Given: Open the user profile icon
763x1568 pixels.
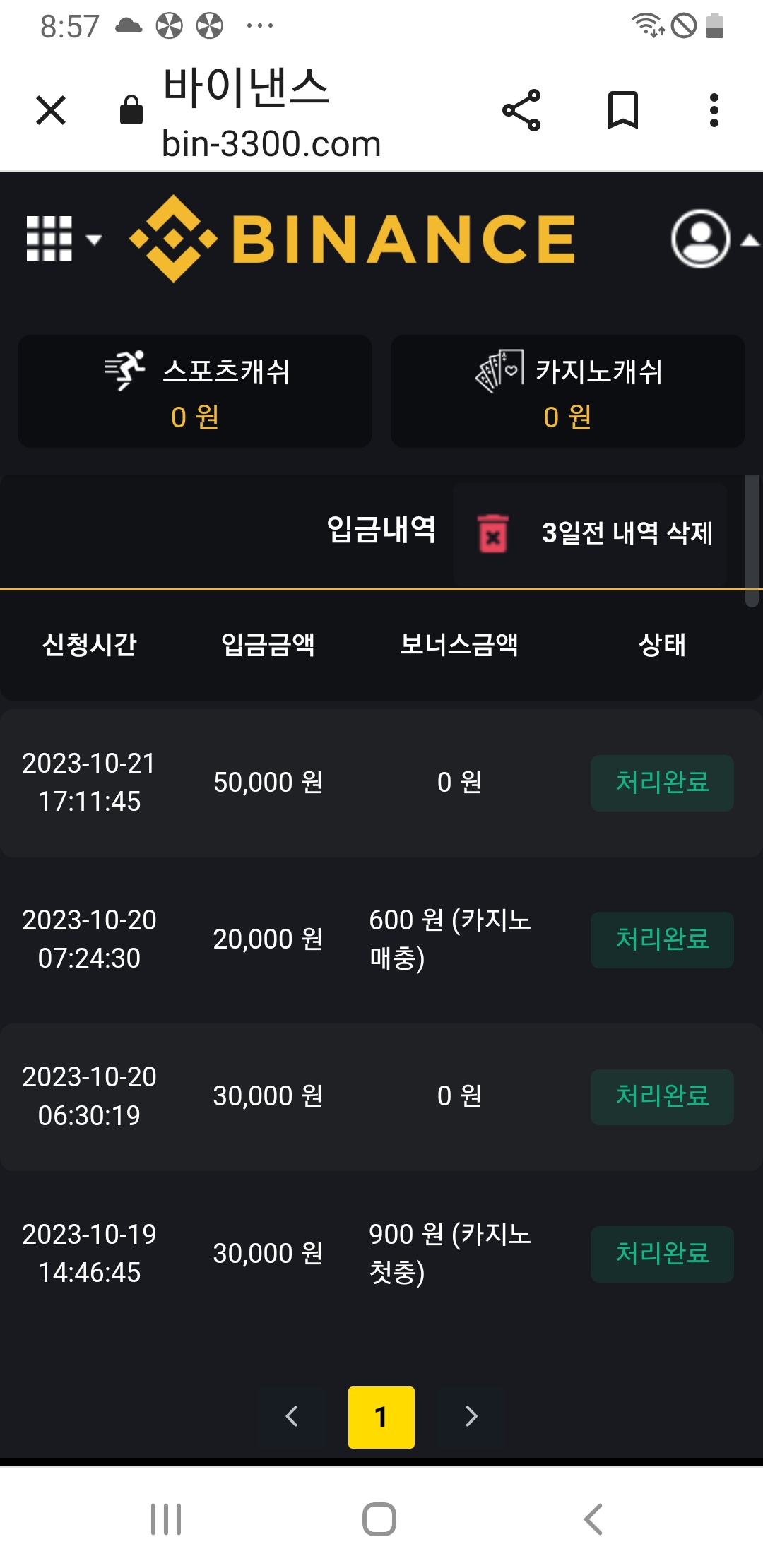Looking at the screenshot, I should (700, 239).
